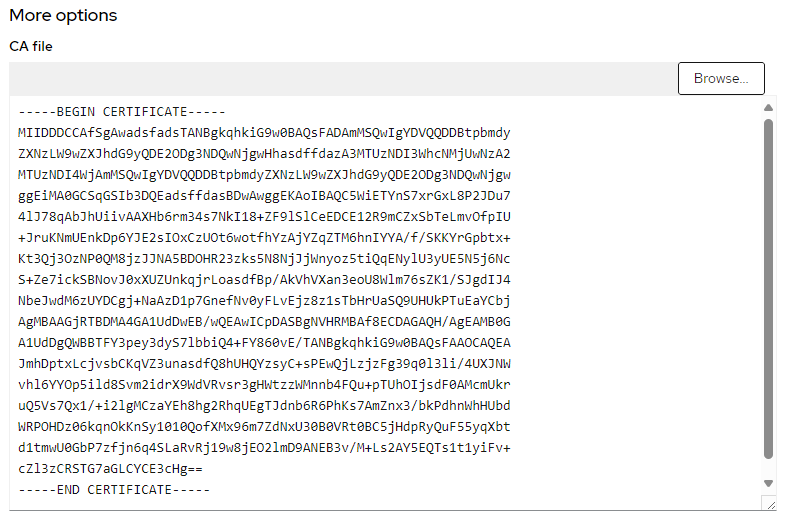This screenshot has width=786, height=518.
Task: Place cursor in line starting MIIDDDCCAfSgAwads
Action: coord(264,133)
